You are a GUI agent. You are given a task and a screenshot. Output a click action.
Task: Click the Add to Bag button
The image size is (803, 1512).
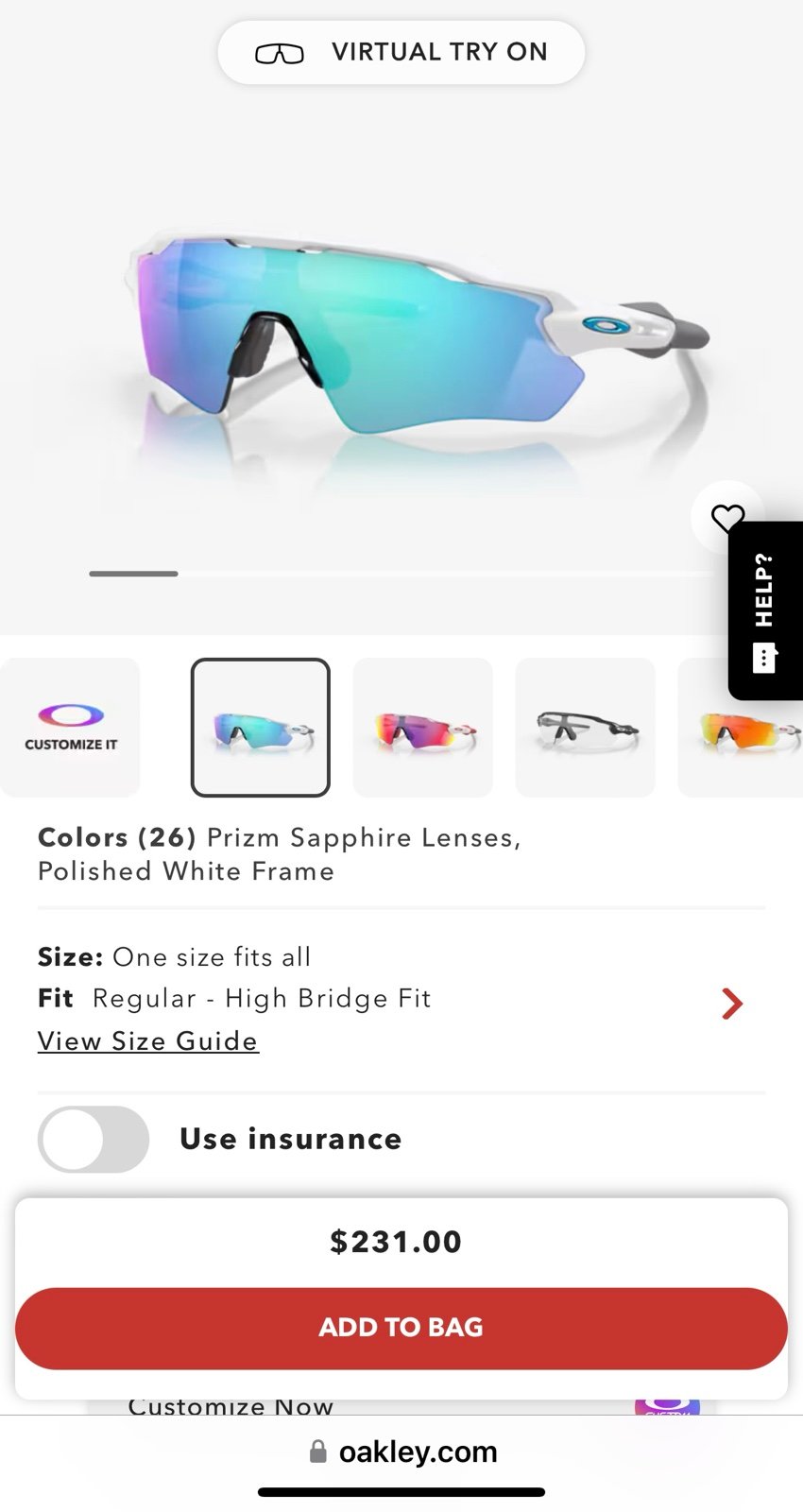(x=401, y=1328)
